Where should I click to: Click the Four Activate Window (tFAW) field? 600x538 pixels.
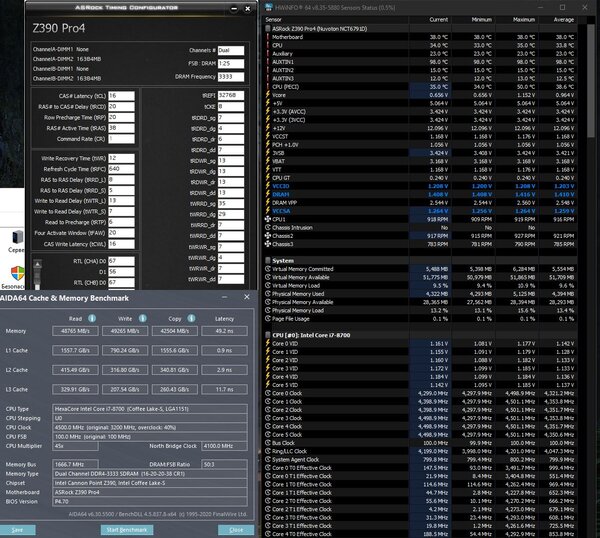click(121, 233)
